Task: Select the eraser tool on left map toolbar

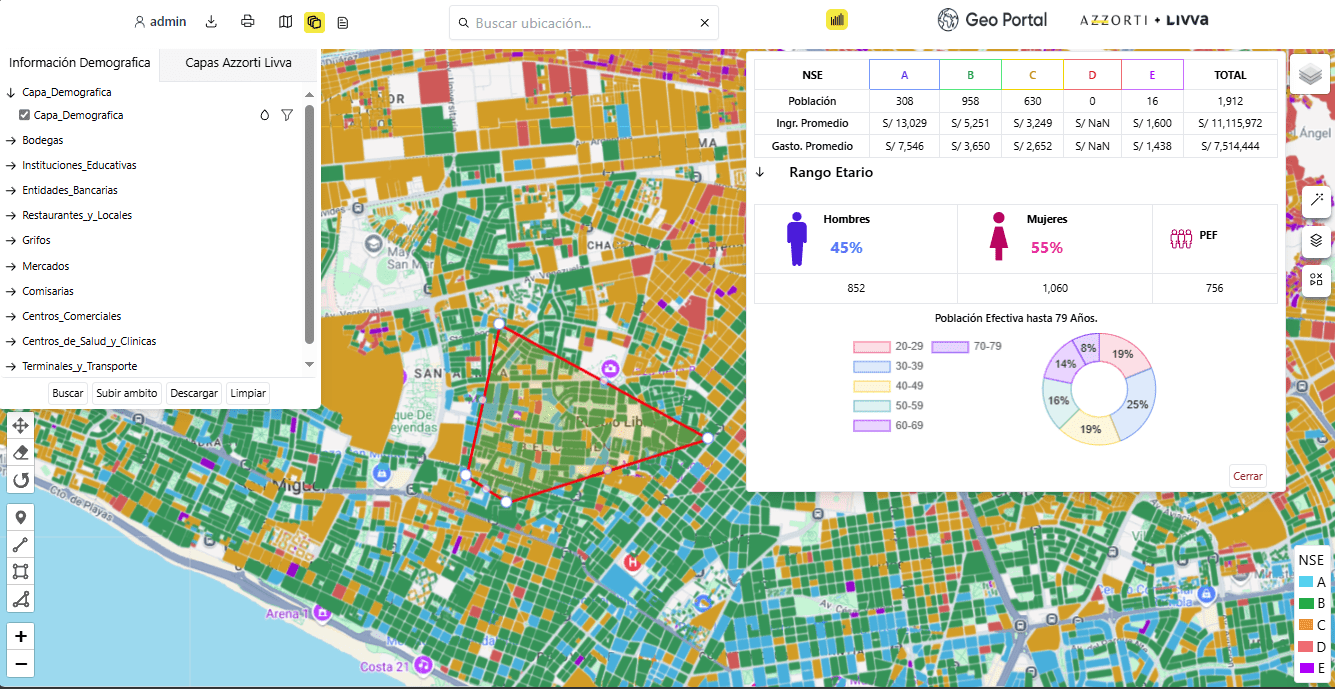Action: [20, 453]
